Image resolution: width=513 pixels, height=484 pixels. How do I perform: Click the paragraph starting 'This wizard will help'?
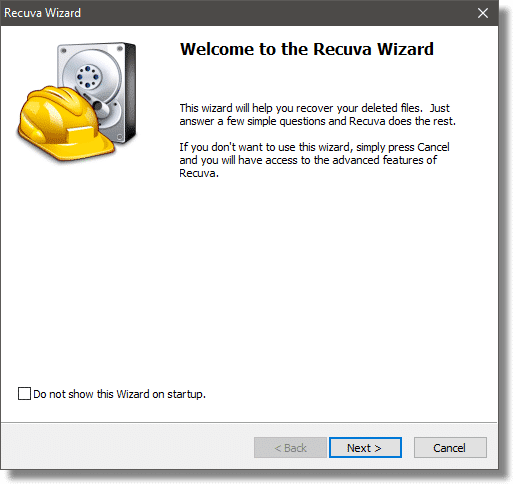(318, 114)
